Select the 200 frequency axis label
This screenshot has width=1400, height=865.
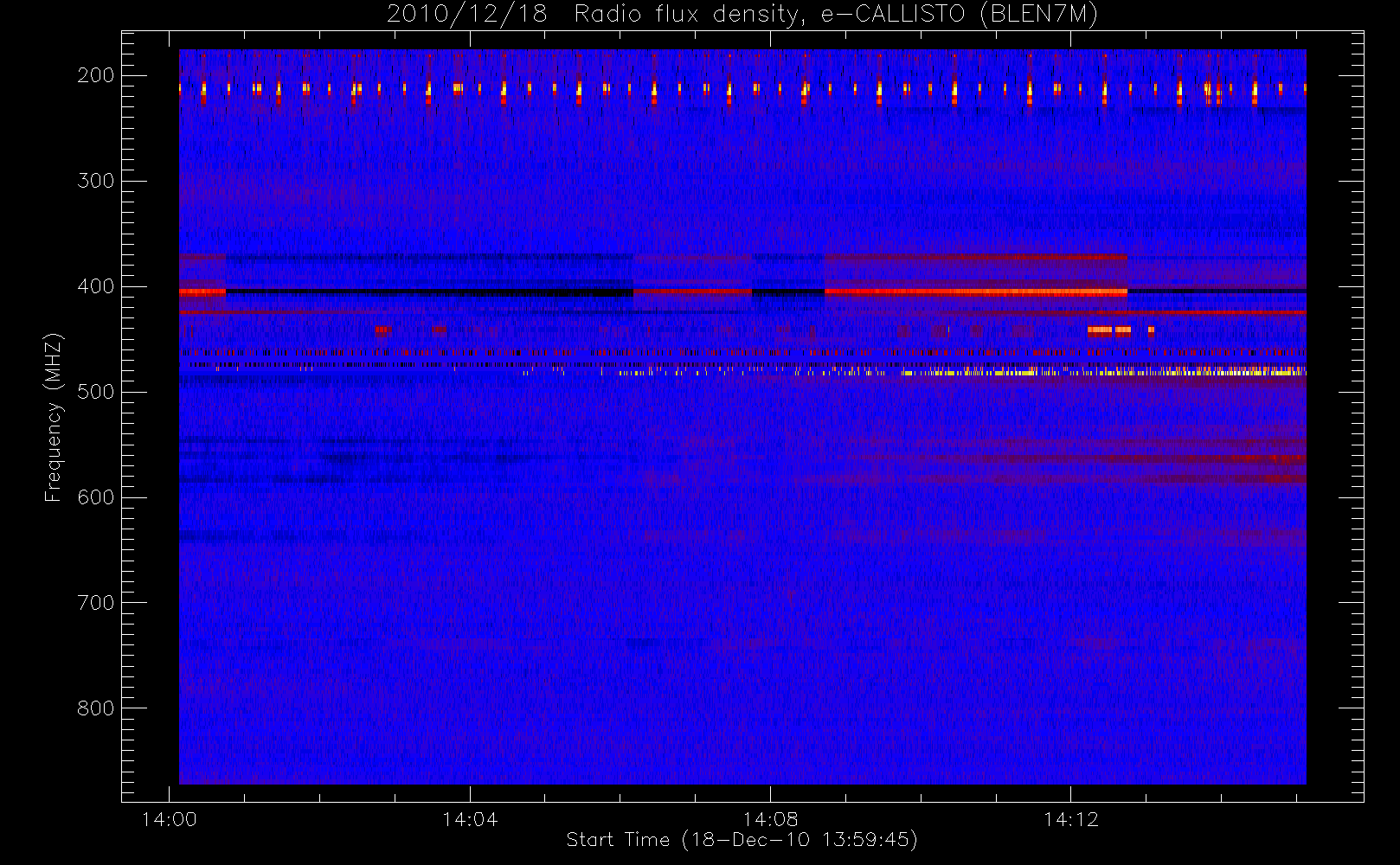point(96,75)
